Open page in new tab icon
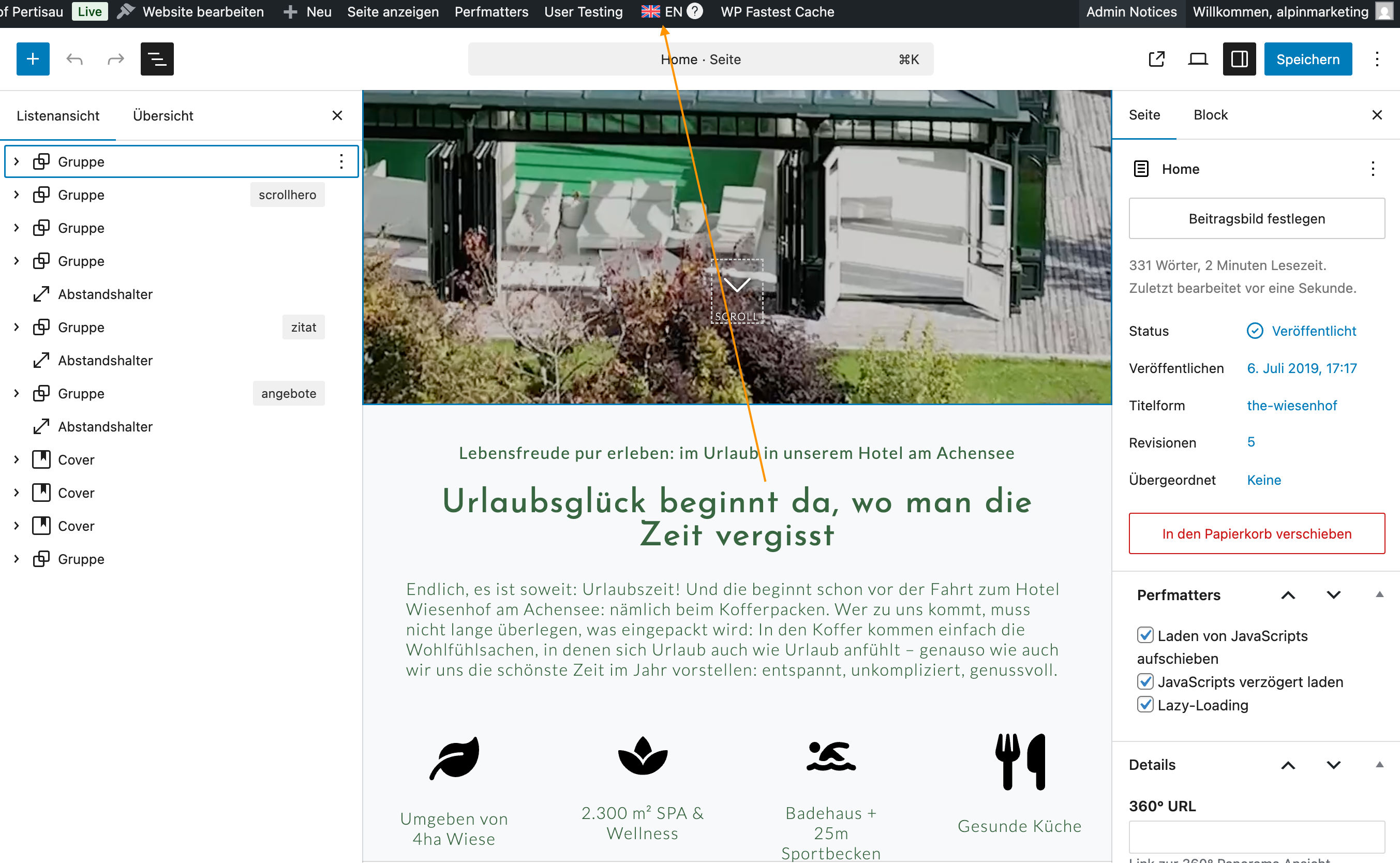This screenshot has width=1400, height=863. pyautogui.click(x=1156, y=59)
